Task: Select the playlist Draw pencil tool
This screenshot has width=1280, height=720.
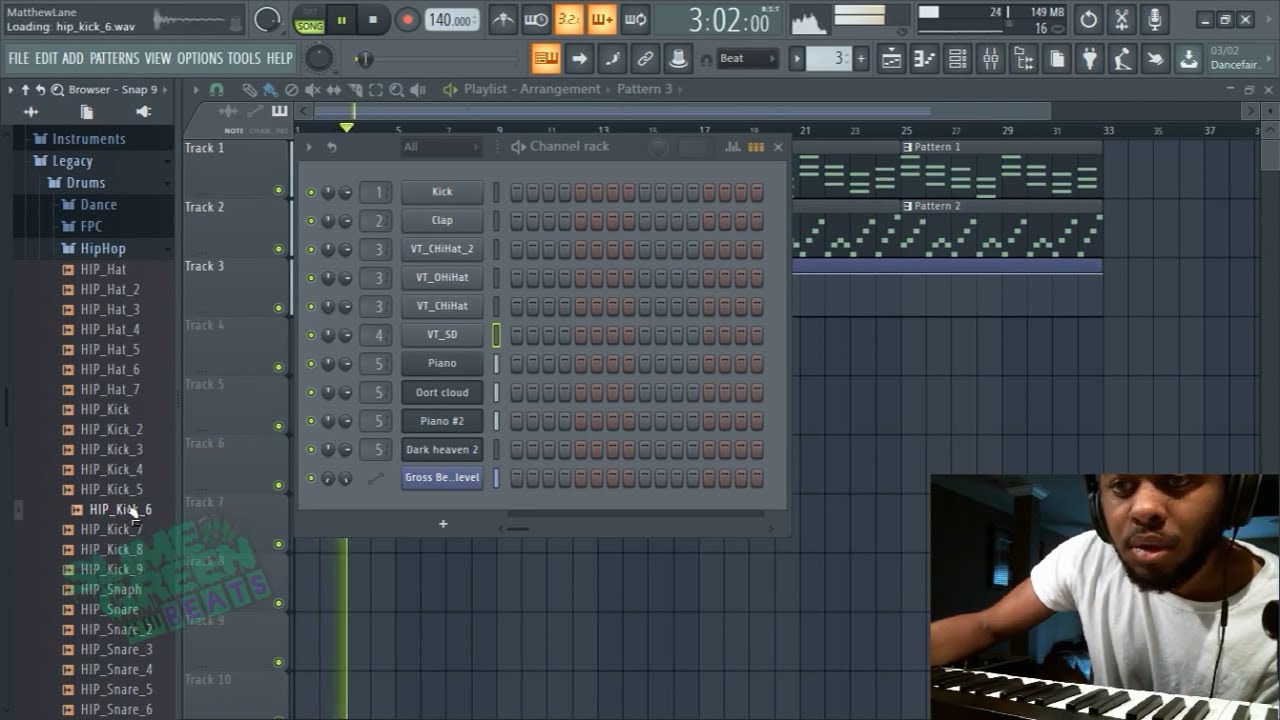Action: (248, 90)
